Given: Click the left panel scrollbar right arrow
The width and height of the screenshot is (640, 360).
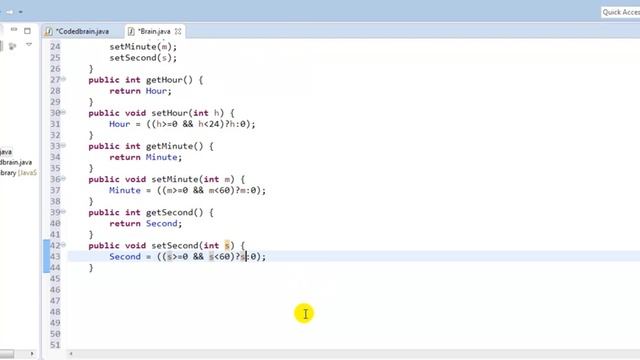Looking at the screenshot, I should [x=32, y=354].
